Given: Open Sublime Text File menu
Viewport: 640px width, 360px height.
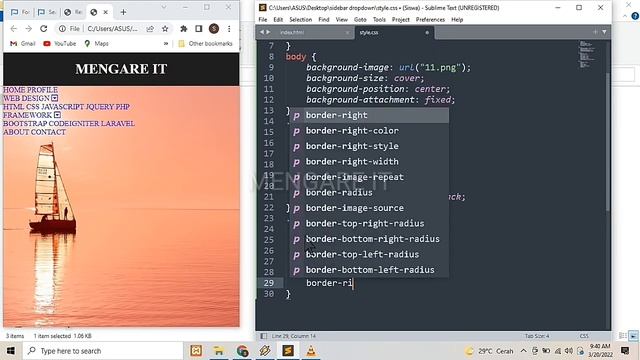Looking at the screenshot, I should pos(263,20).
